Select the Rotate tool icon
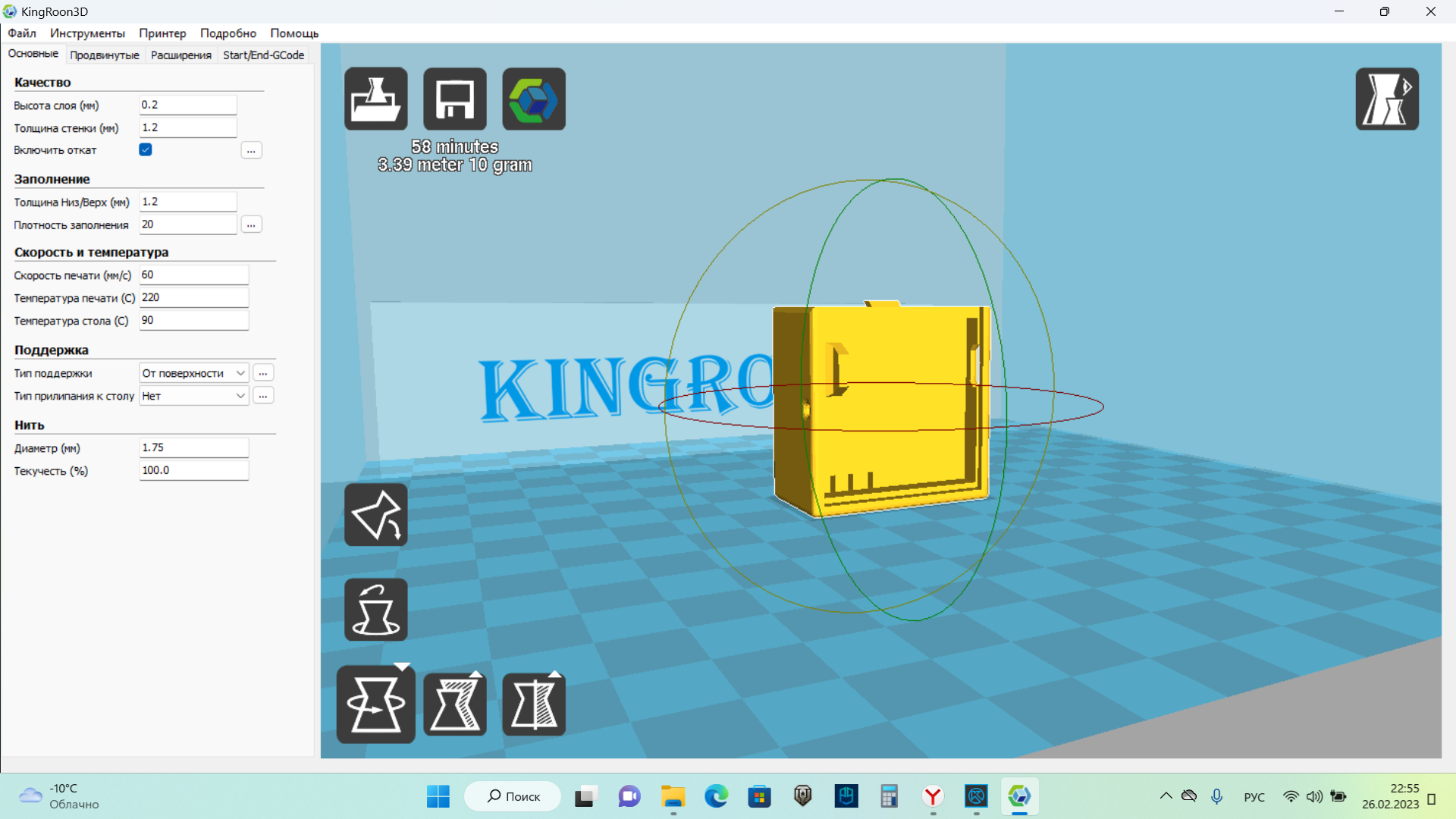This screenshot has width=1456, height=819. coord(375,704)
